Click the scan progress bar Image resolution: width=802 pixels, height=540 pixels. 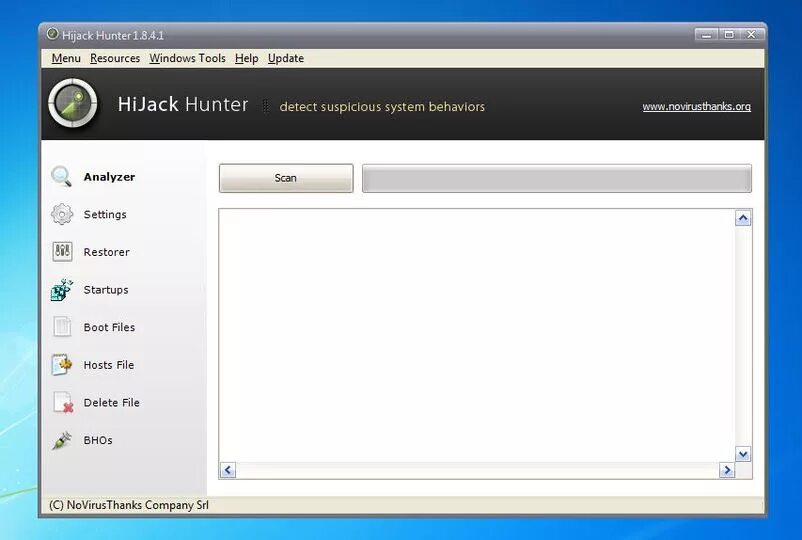(x=557, y=178)
